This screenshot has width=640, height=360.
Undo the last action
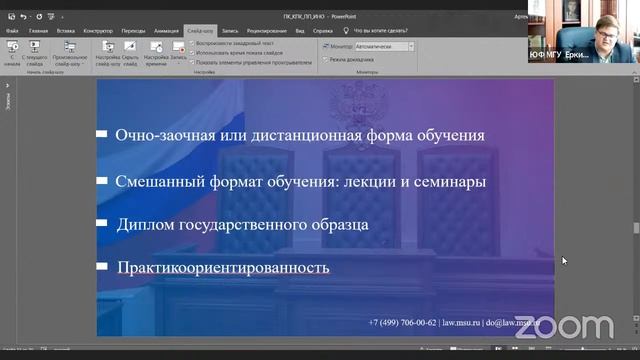coord(23,17)
